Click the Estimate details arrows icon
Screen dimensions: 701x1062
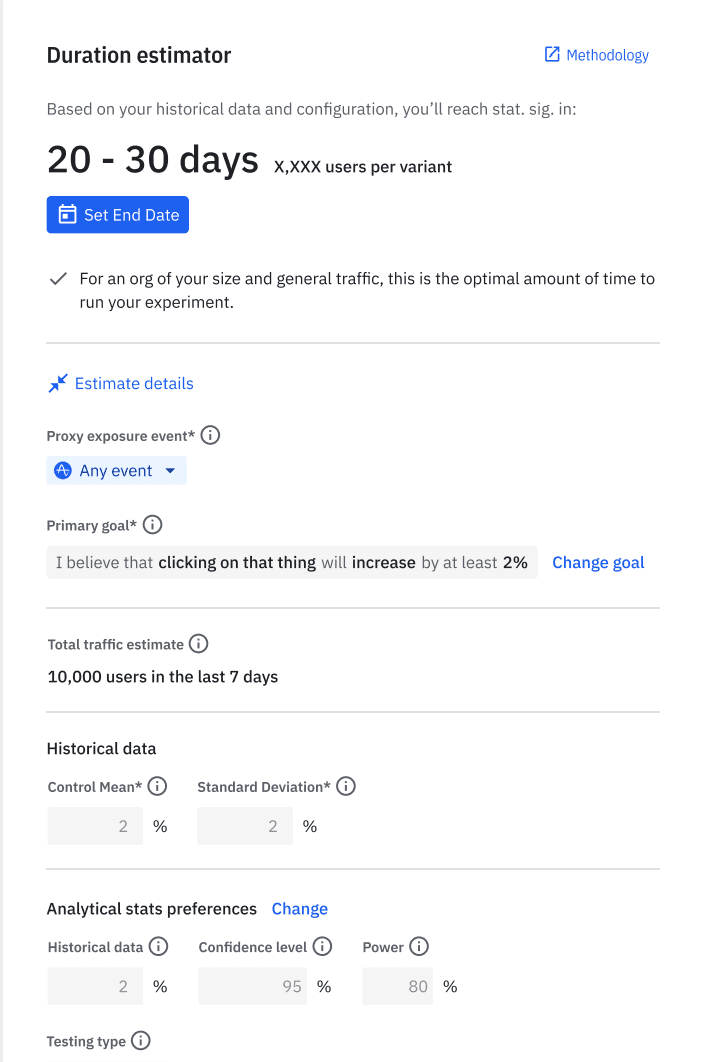[57, 383]
